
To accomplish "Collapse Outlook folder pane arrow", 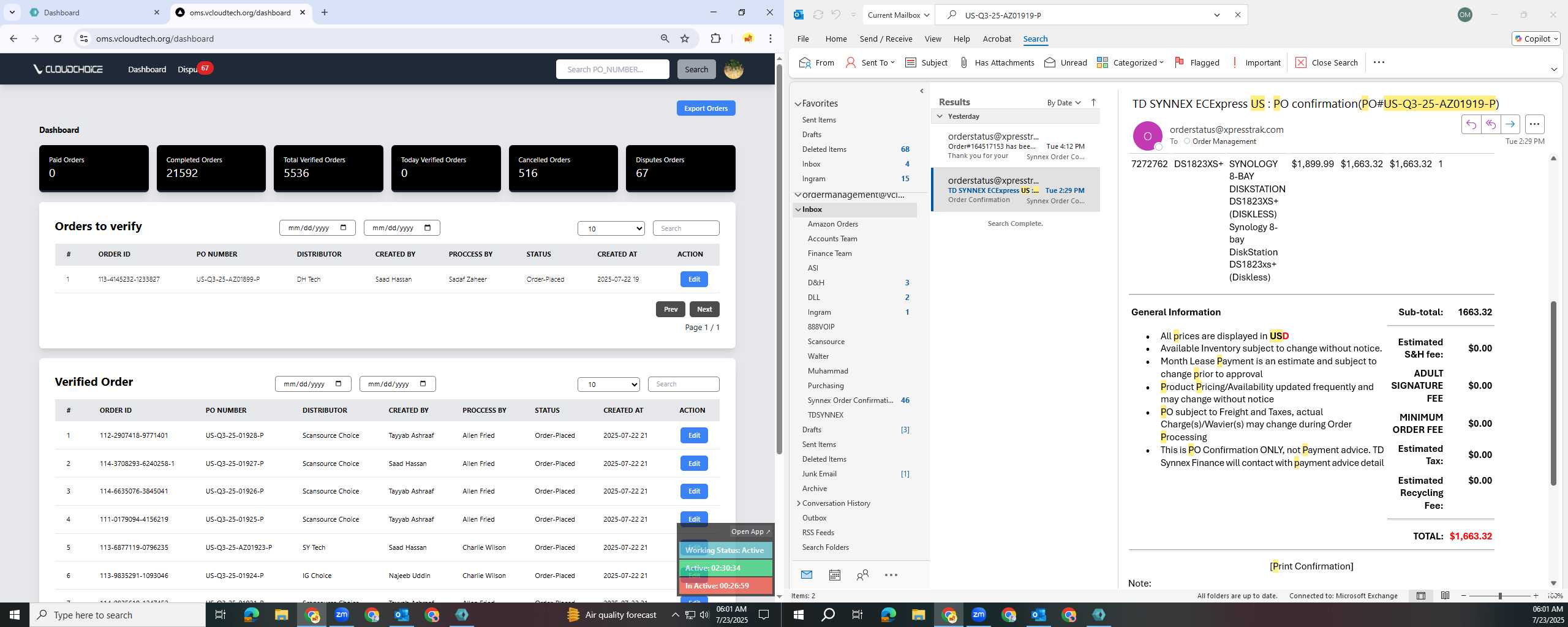I will tap(922, 91).
